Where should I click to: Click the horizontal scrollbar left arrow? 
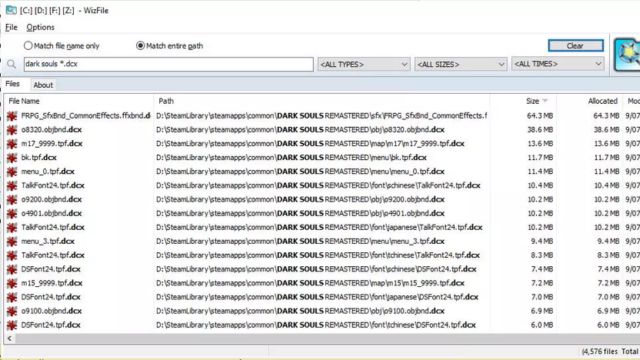click(x=9, y=338)
